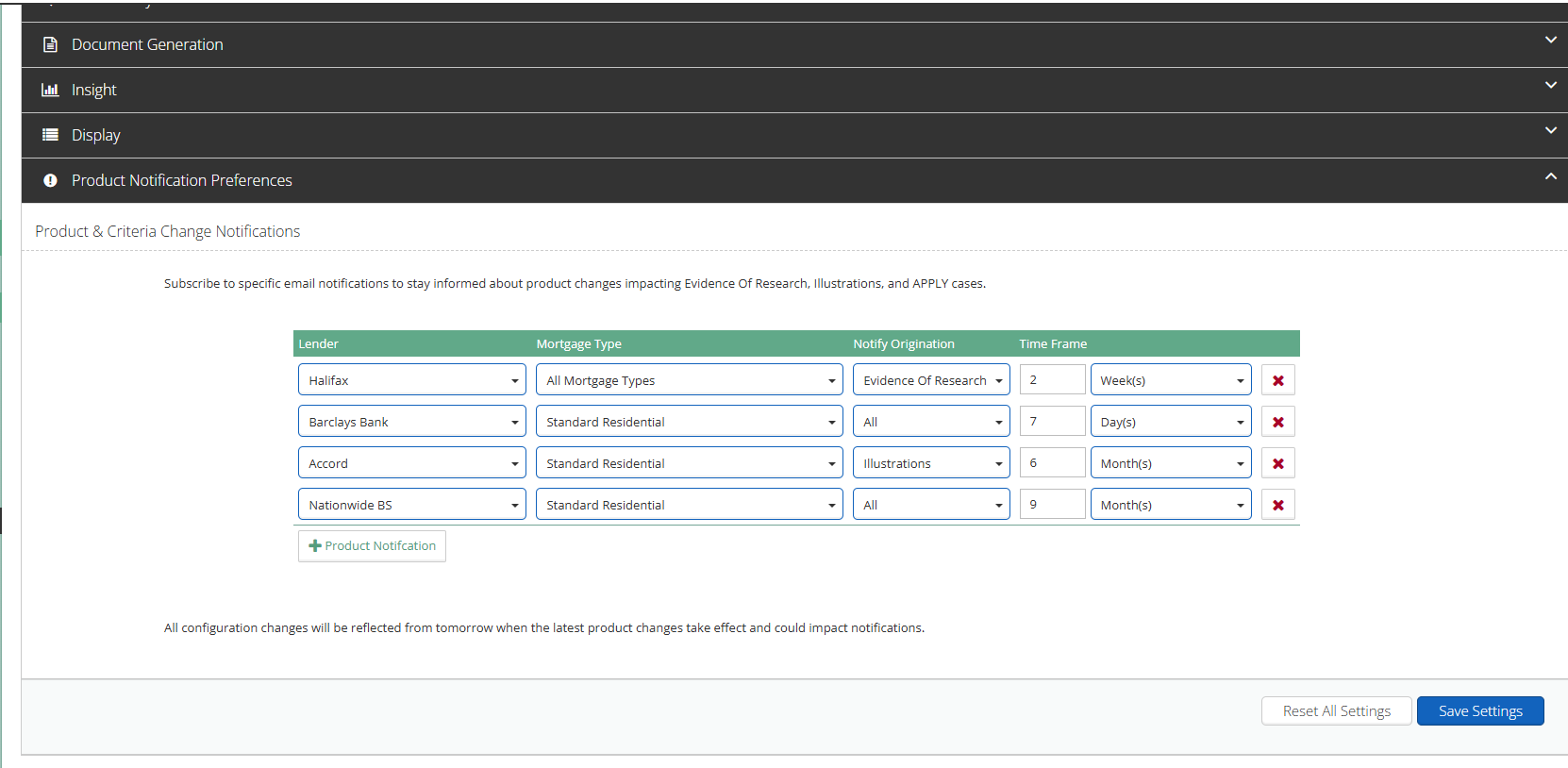Click the Product & Criteria Change Notifications heading
The height and width of the screenshot is (768, 1568).
pos(168,231)
